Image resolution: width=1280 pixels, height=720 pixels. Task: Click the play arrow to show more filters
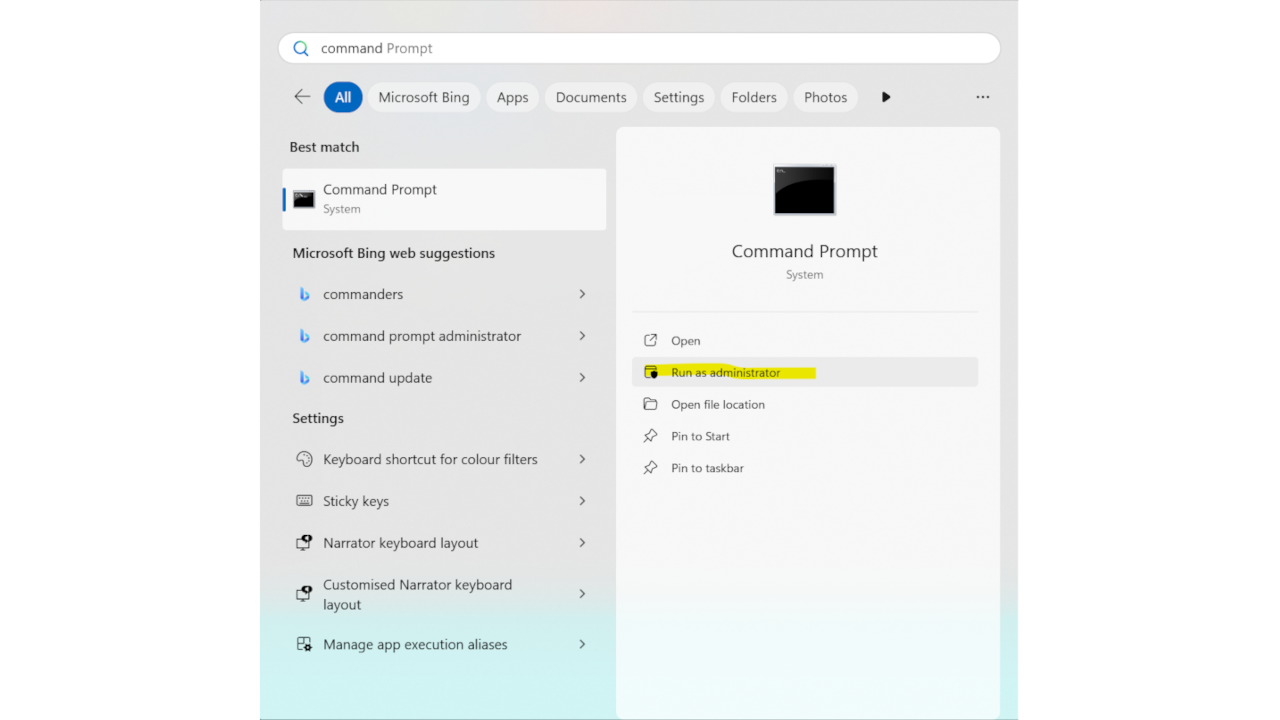886,97
